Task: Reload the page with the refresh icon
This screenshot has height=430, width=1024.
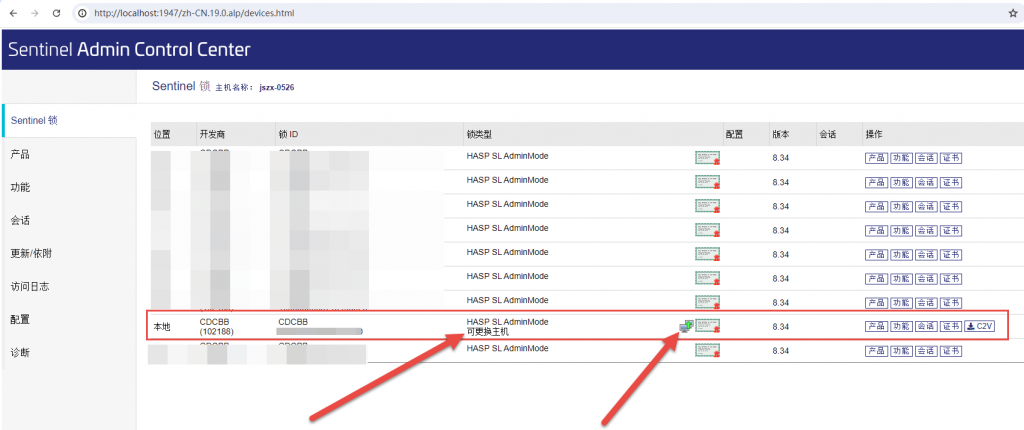Action: (x=56, y=13)
